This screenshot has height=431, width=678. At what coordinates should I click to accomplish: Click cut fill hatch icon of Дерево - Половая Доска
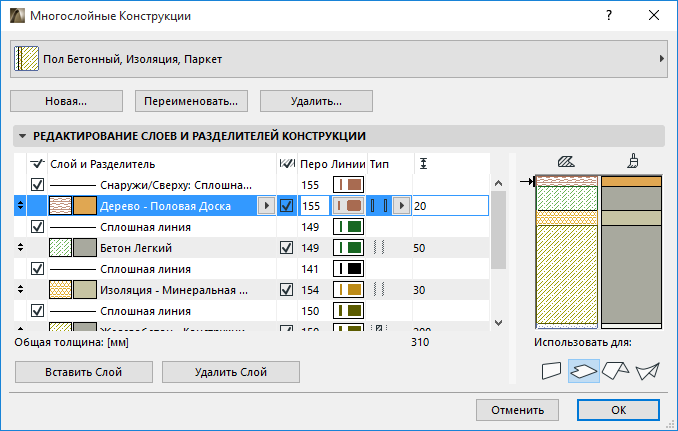pos(61,206)
